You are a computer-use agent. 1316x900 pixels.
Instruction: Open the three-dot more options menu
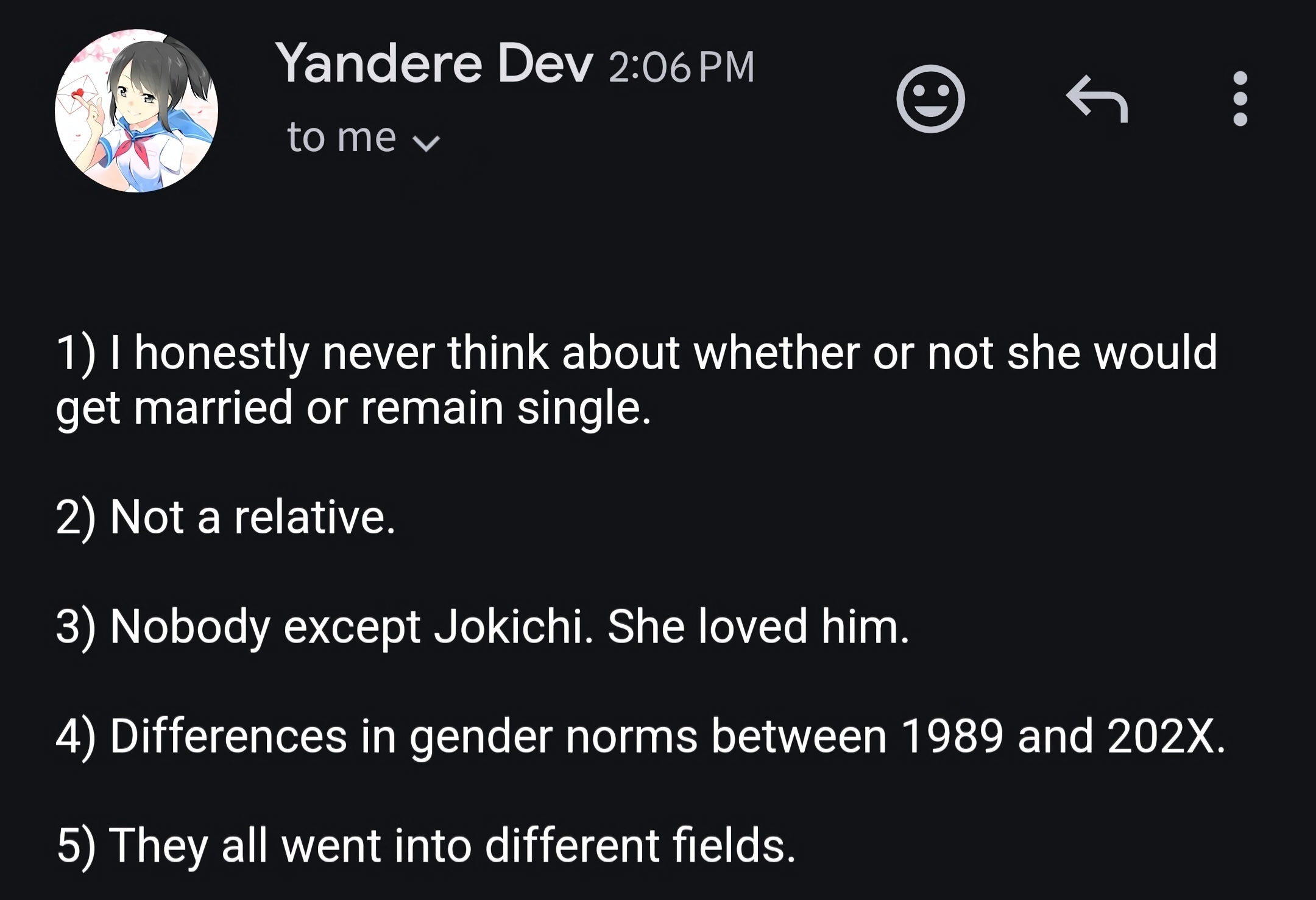pos(1240,99)
